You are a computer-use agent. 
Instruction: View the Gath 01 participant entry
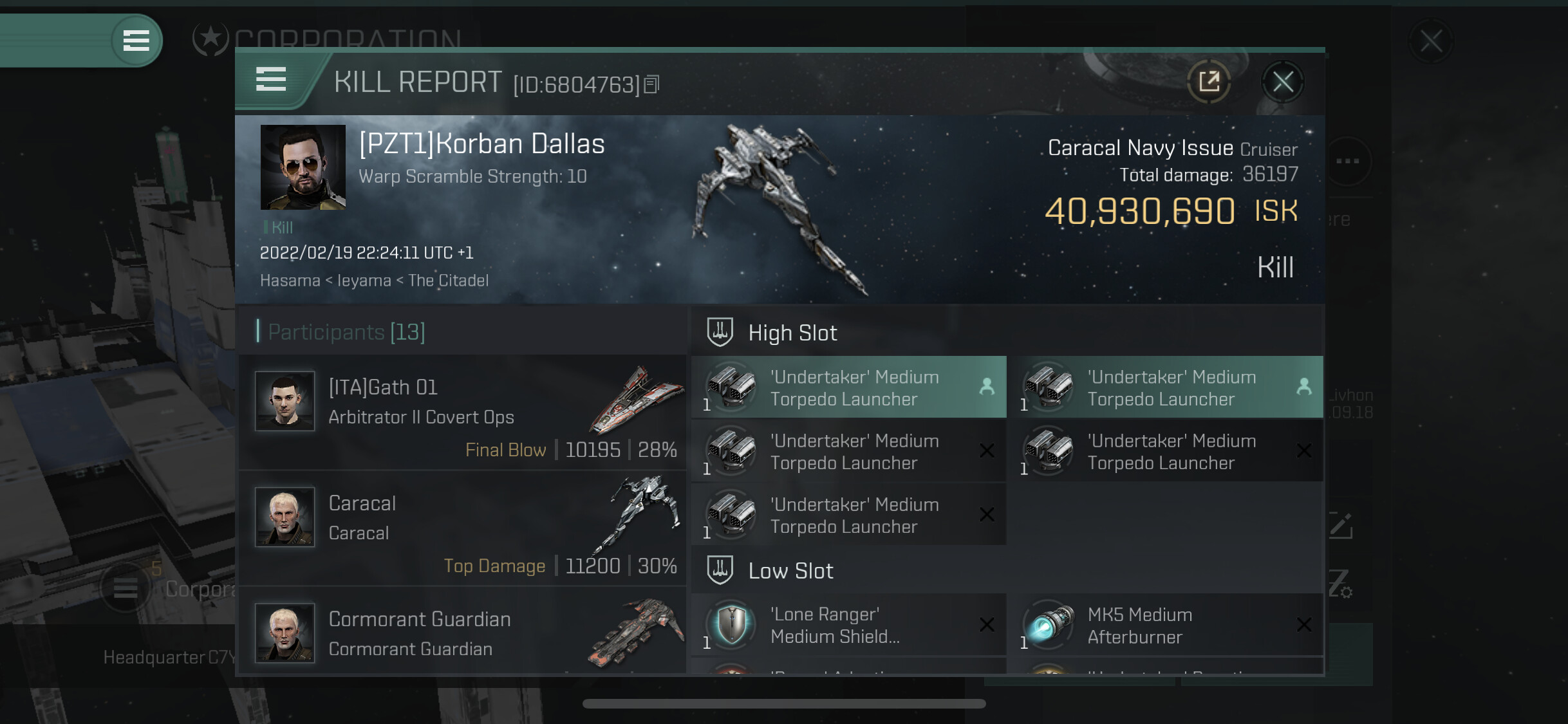click(x=462, y=412)
